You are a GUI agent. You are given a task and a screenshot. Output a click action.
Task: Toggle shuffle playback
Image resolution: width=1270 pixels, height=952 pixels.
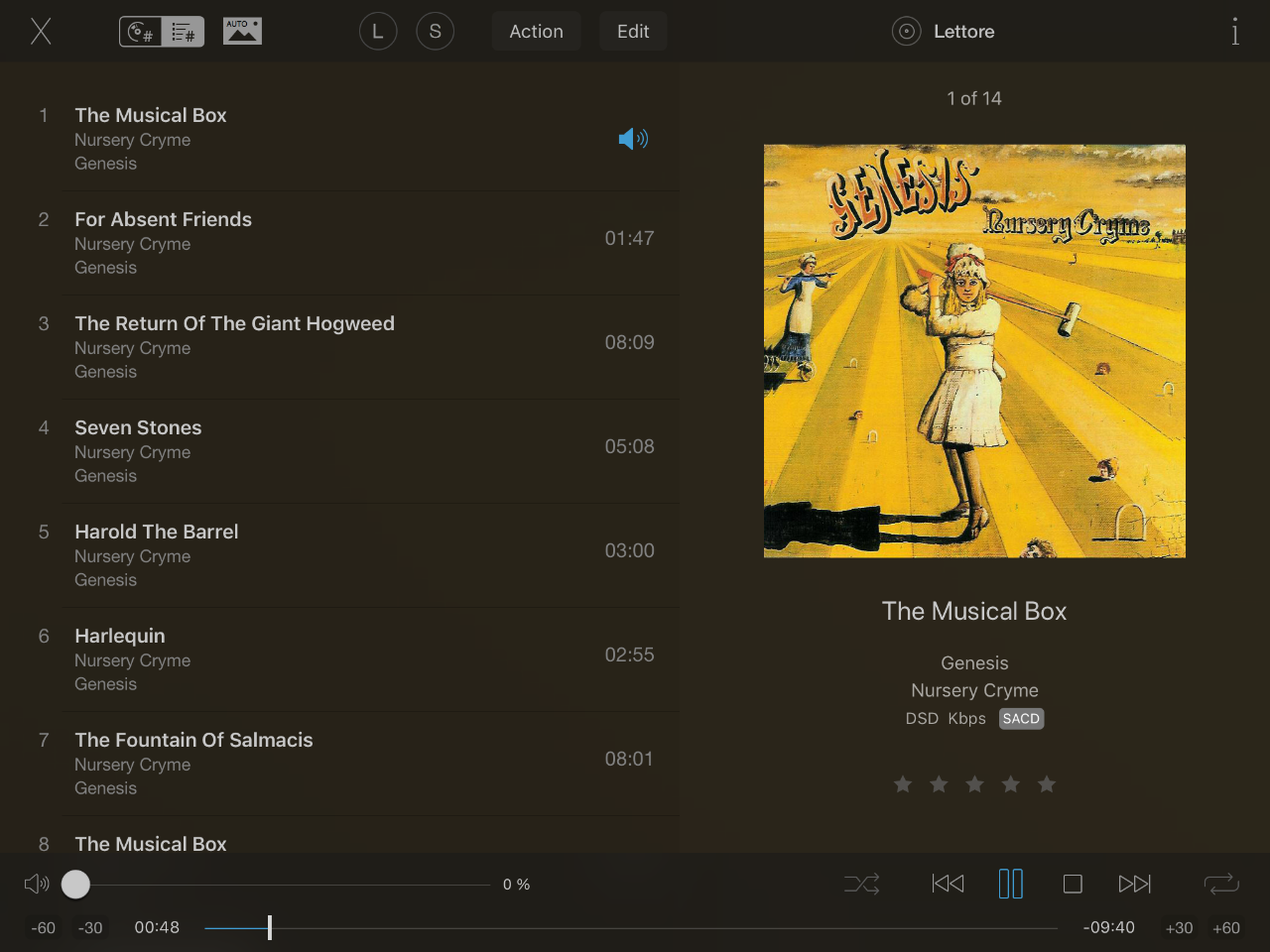pos(862,884)
